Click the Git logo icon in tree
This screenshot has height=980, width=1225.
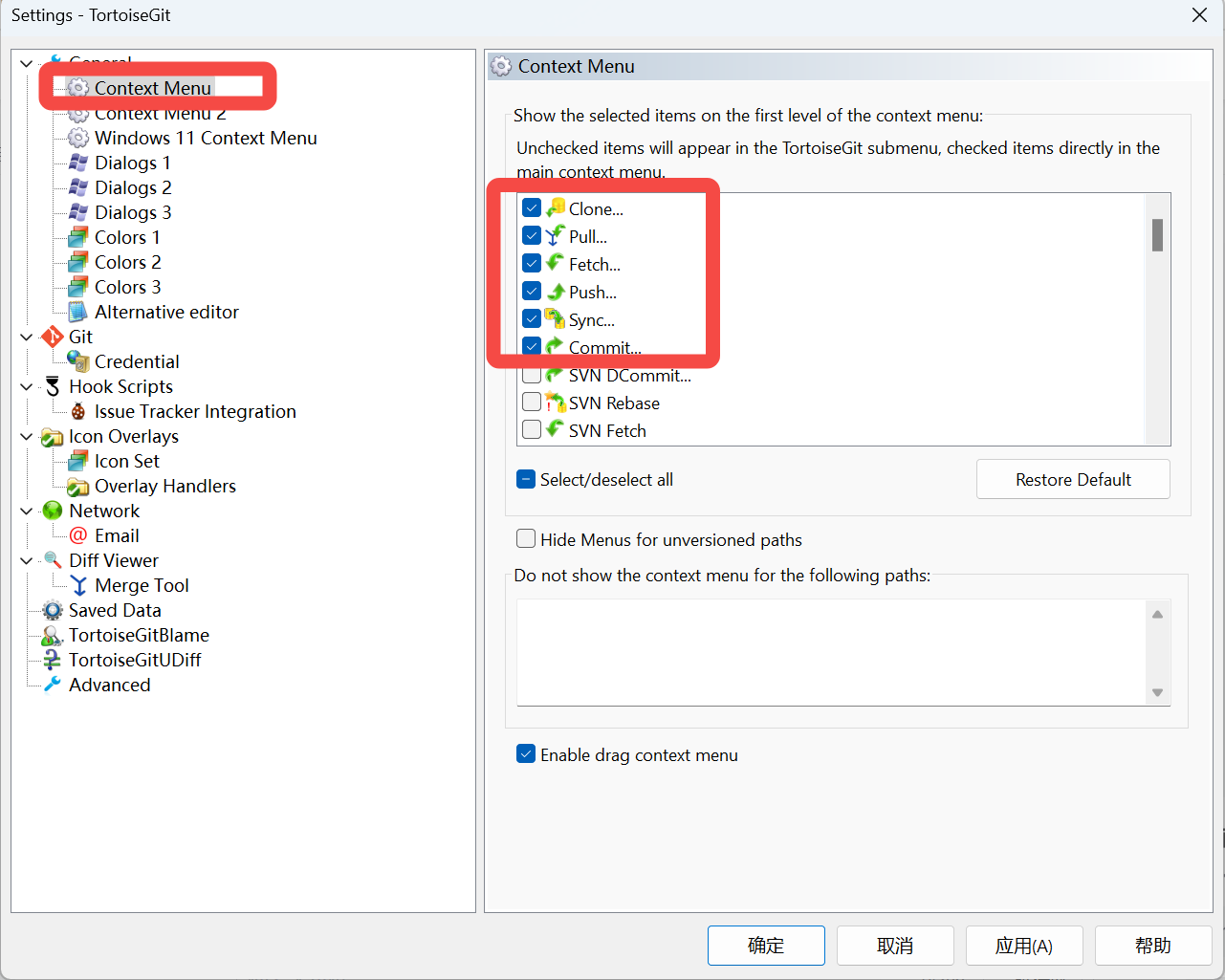coord(53,338)
